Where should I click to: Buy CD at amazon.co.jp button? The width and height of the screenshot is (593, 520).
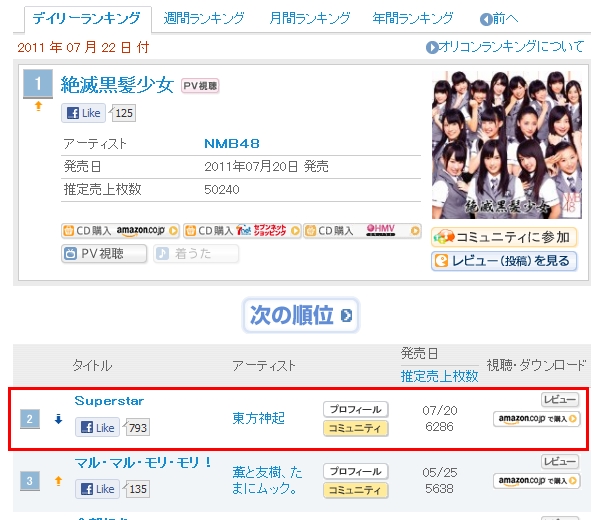coord(120,231)
